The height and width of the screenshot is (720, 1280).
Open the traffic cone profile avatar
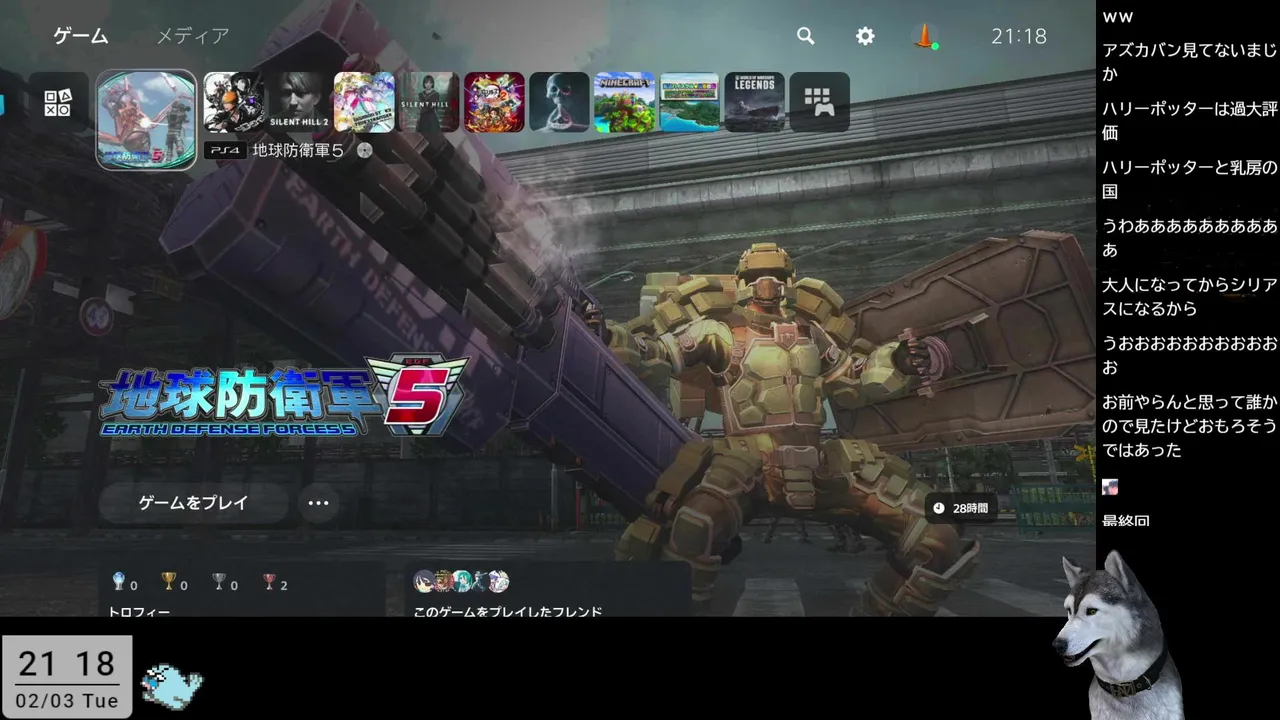pos(925,36)
